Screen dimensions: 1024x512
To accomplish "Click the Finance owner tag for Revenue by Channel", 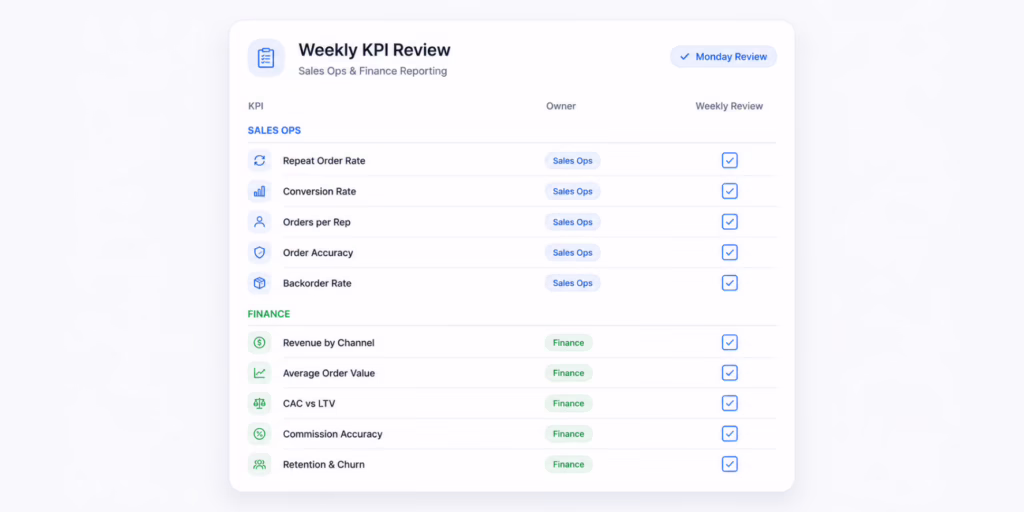I will [569, 342].
